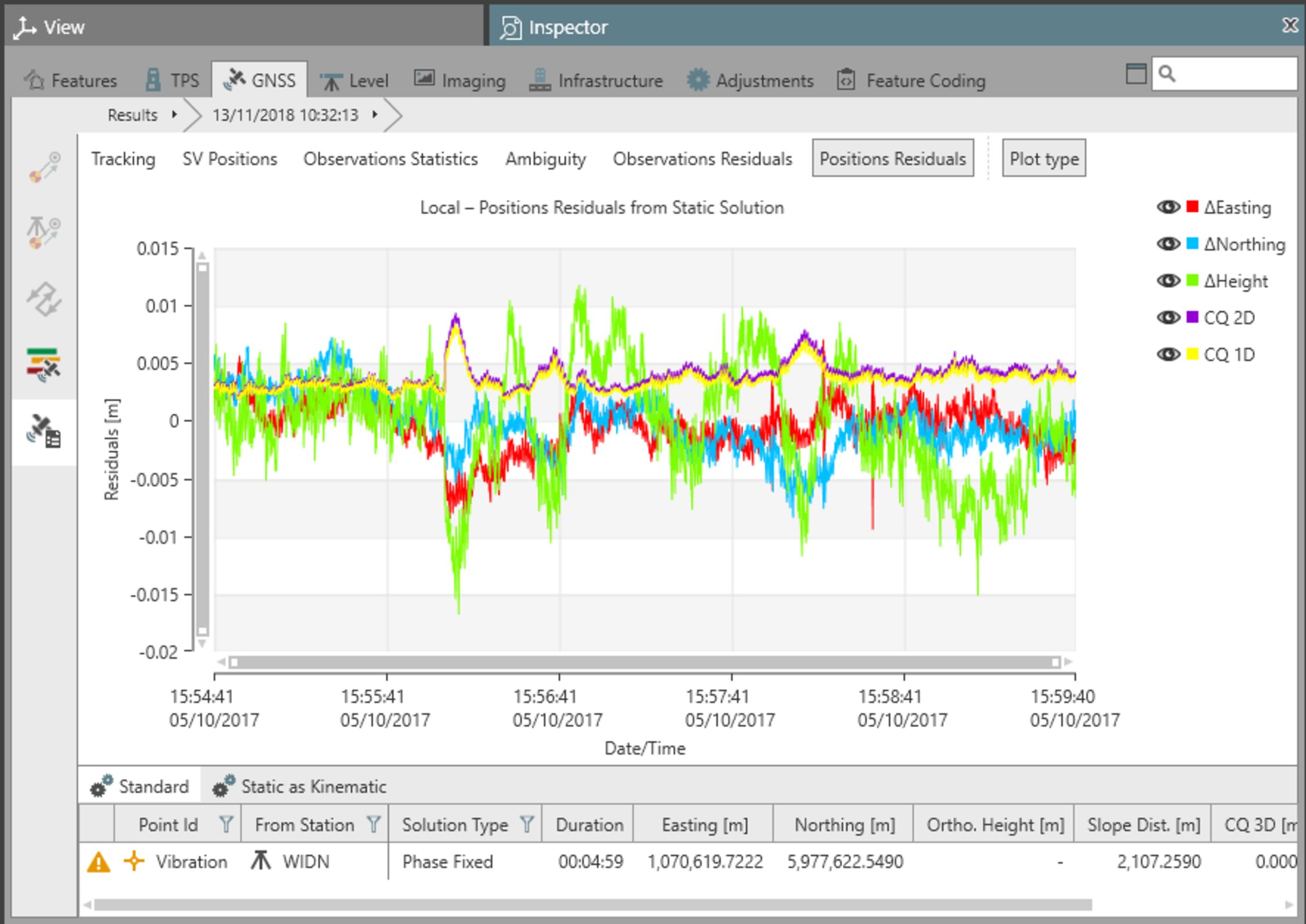1306x924 pixels.
Task: Open the Ambiguity view
Action: coord(545,159)
